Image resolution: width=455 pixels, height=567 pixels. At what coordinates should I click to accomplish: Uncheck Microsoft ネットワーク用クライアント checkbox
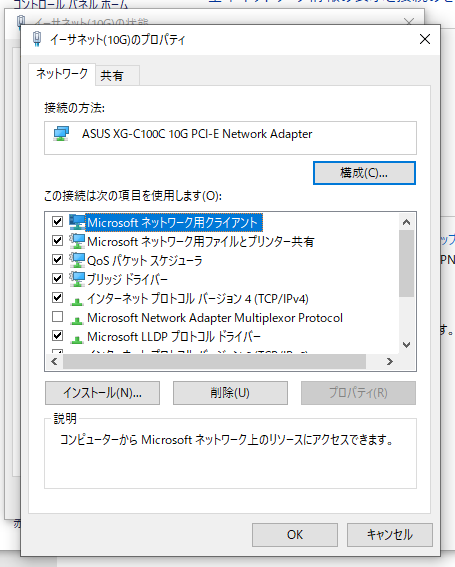click(x=58, y=221)
